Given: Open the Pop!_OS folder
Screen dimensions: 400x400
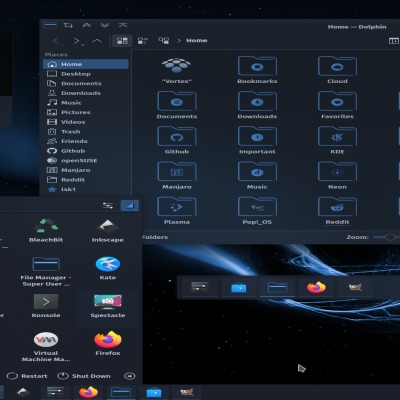Looking at the screenshot, I should click(257, 211).
